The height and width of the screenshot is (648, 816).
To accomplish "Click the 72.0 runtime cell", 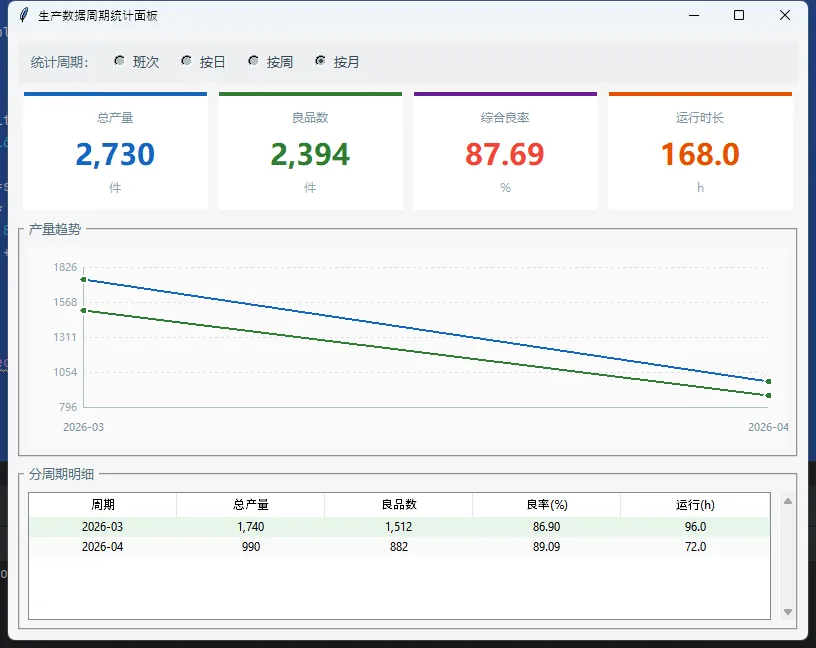I will [x=695, y=547].
